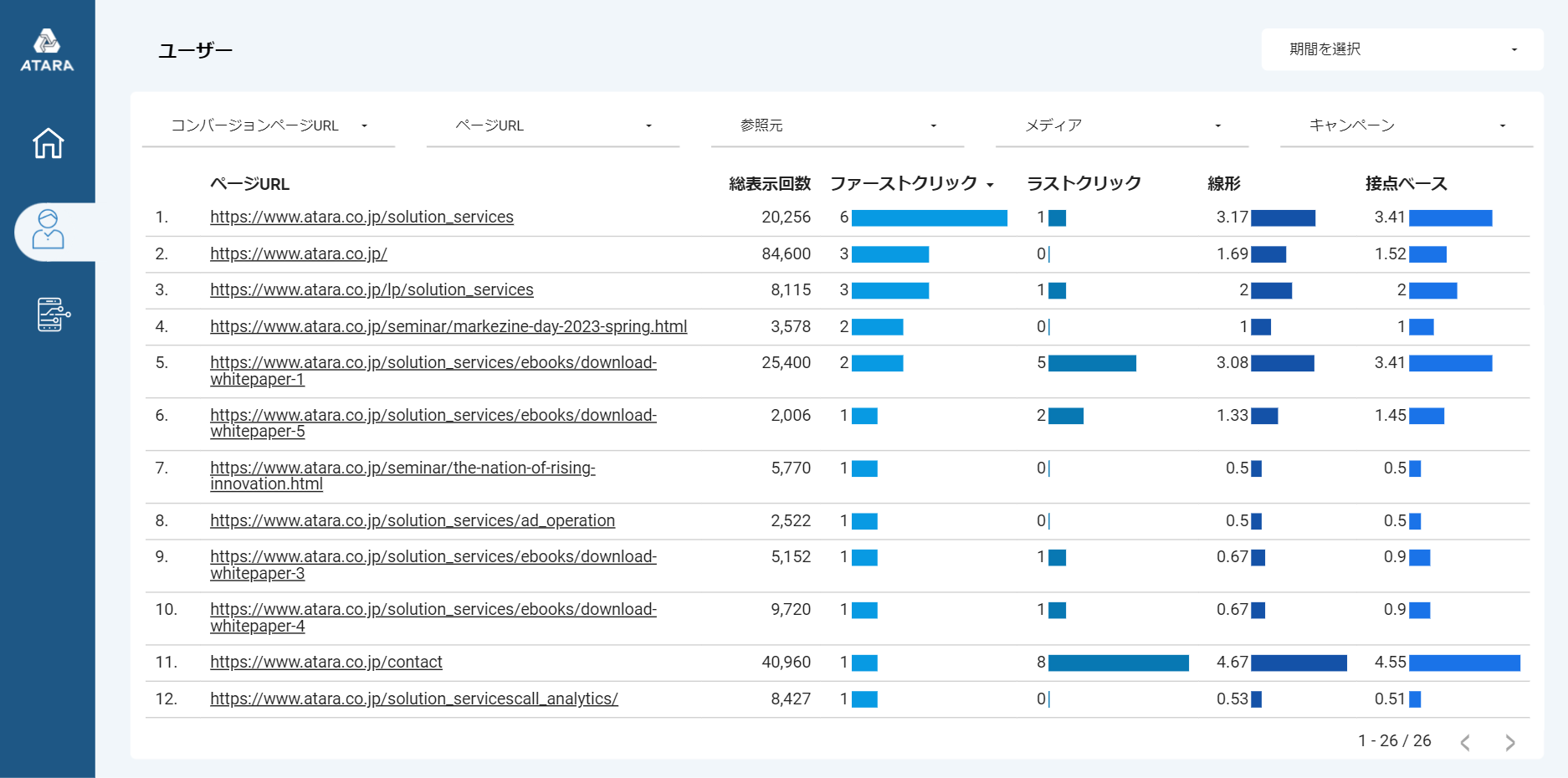Image resolution: width=1568 pixels, height=778 pixels.
Task: Click the ファーストクリック bar in row 1
Action: pos(929,218)
